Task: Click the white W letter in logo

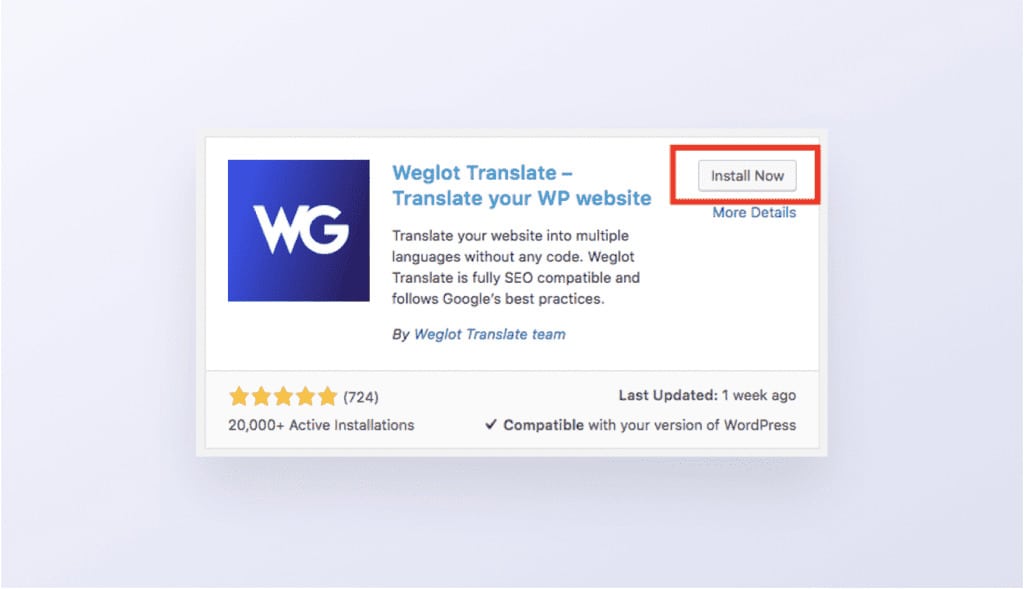Action: [275, 229]
